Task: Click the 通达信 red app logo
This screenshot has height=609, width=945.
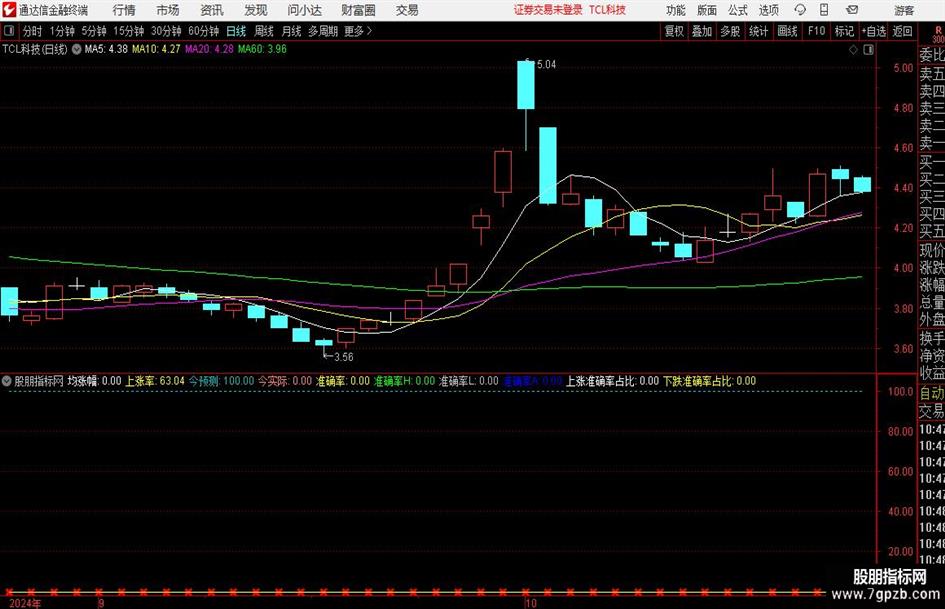Action: 9,10
